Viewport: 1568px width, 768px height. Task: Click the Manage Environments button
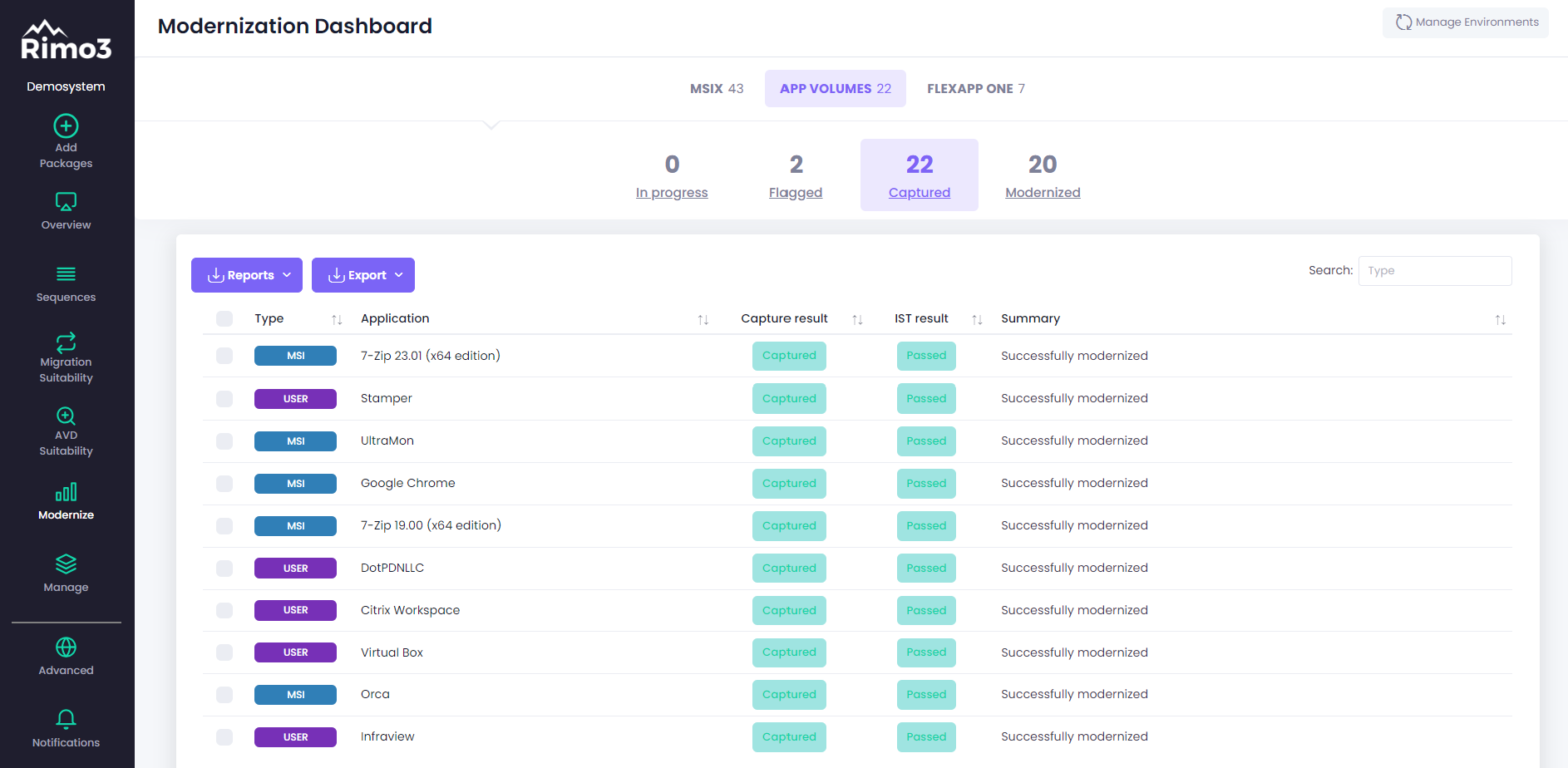[x=1466, y=22]
